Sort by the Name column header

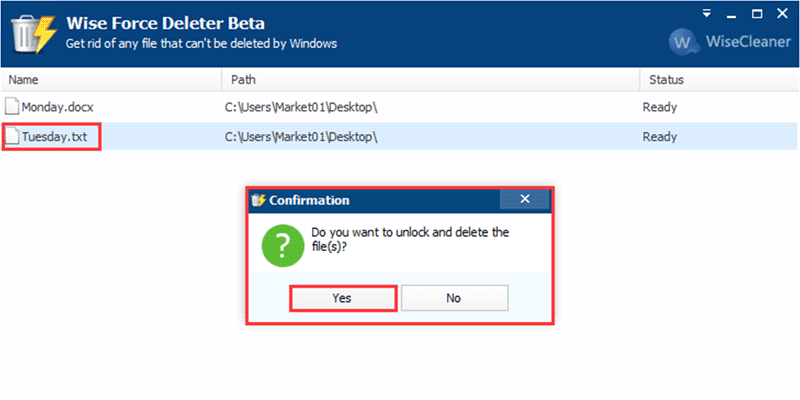pyautogui.click(x=110, y=79)
